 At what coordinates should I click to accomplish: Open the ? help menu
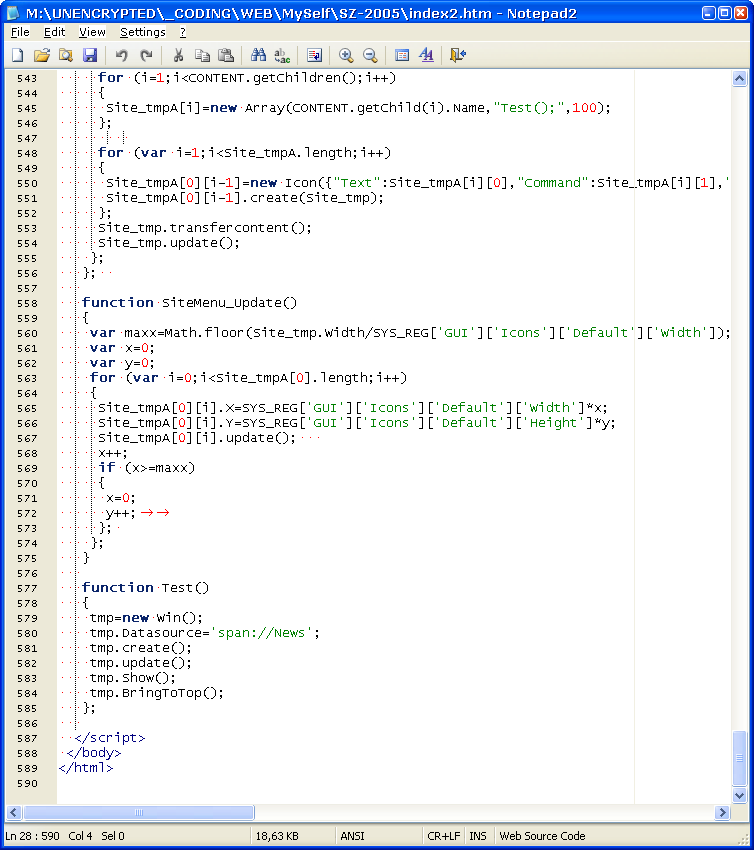(x=183, y=32)
